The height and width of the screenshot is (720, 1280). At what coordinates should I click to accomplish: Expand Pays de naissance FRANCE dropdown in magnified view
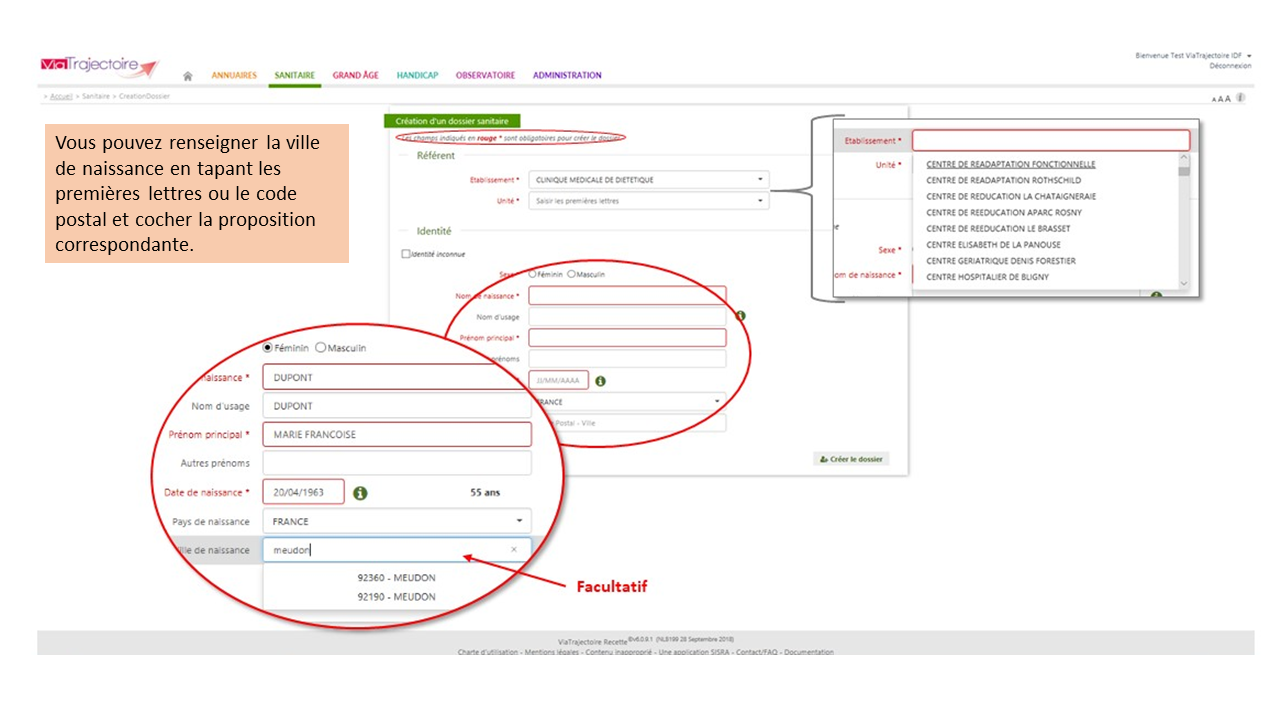(519, 521)
